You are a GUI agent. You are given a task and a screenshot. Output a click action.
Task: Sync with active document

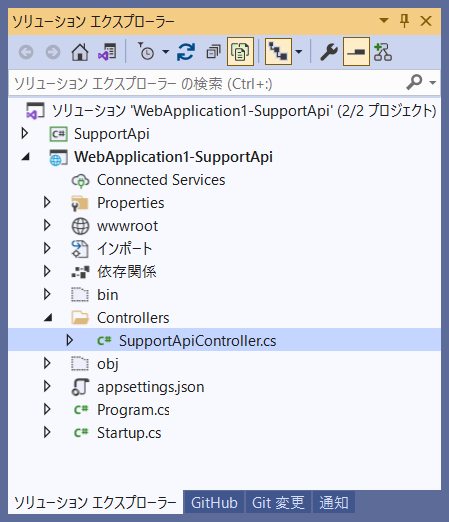pyautogui.click(x=186, y=52)
